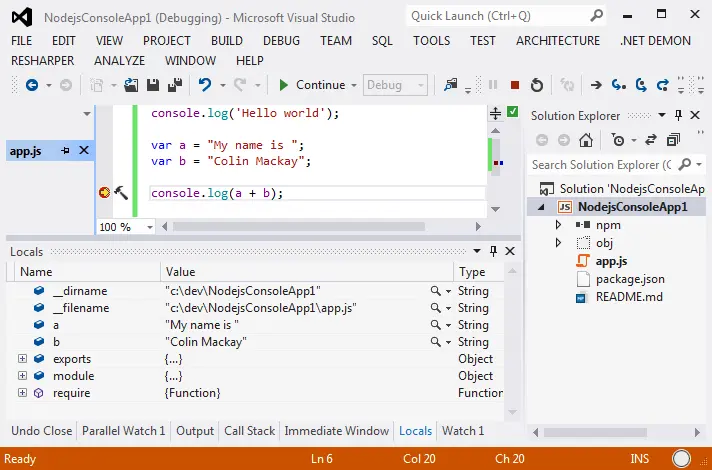Click the Find in Files toolbar icon
Image resolution: width=712 pixels, height=470 pixels.
pyautogui.click(x=450, y=85)
